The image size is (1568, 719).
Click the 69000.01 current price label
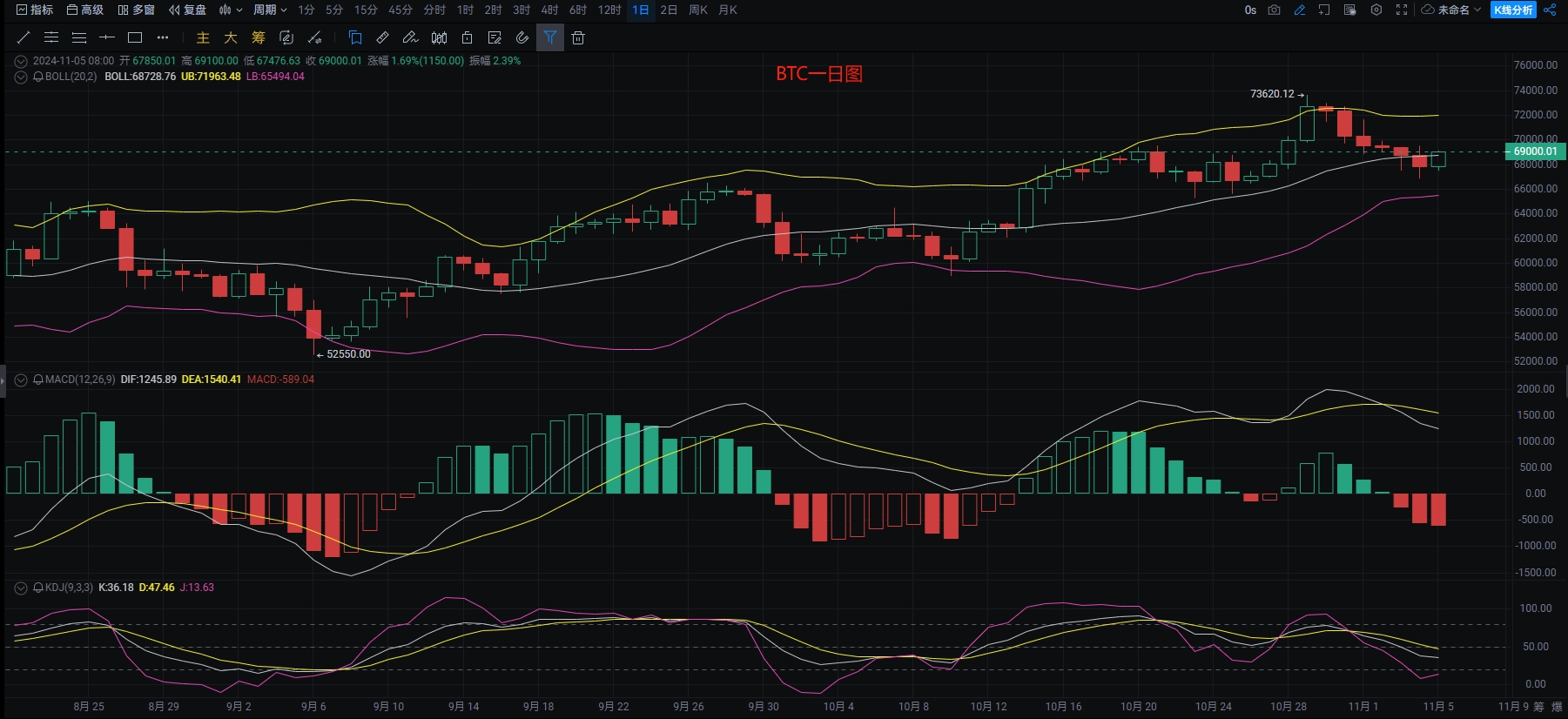pos(1535,151)
